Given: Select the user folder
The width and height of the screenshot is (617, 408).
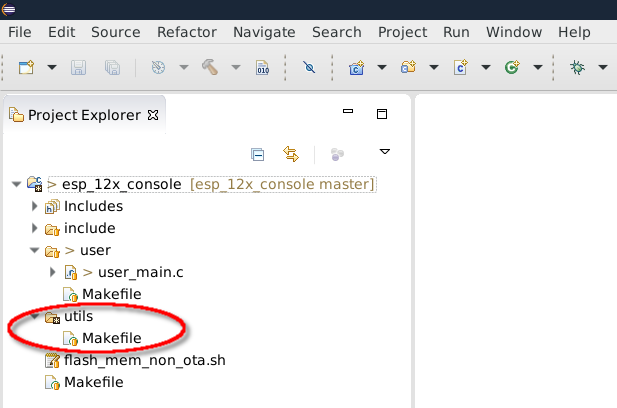Looking at the screenshot, I should click(x=95, y=250).
